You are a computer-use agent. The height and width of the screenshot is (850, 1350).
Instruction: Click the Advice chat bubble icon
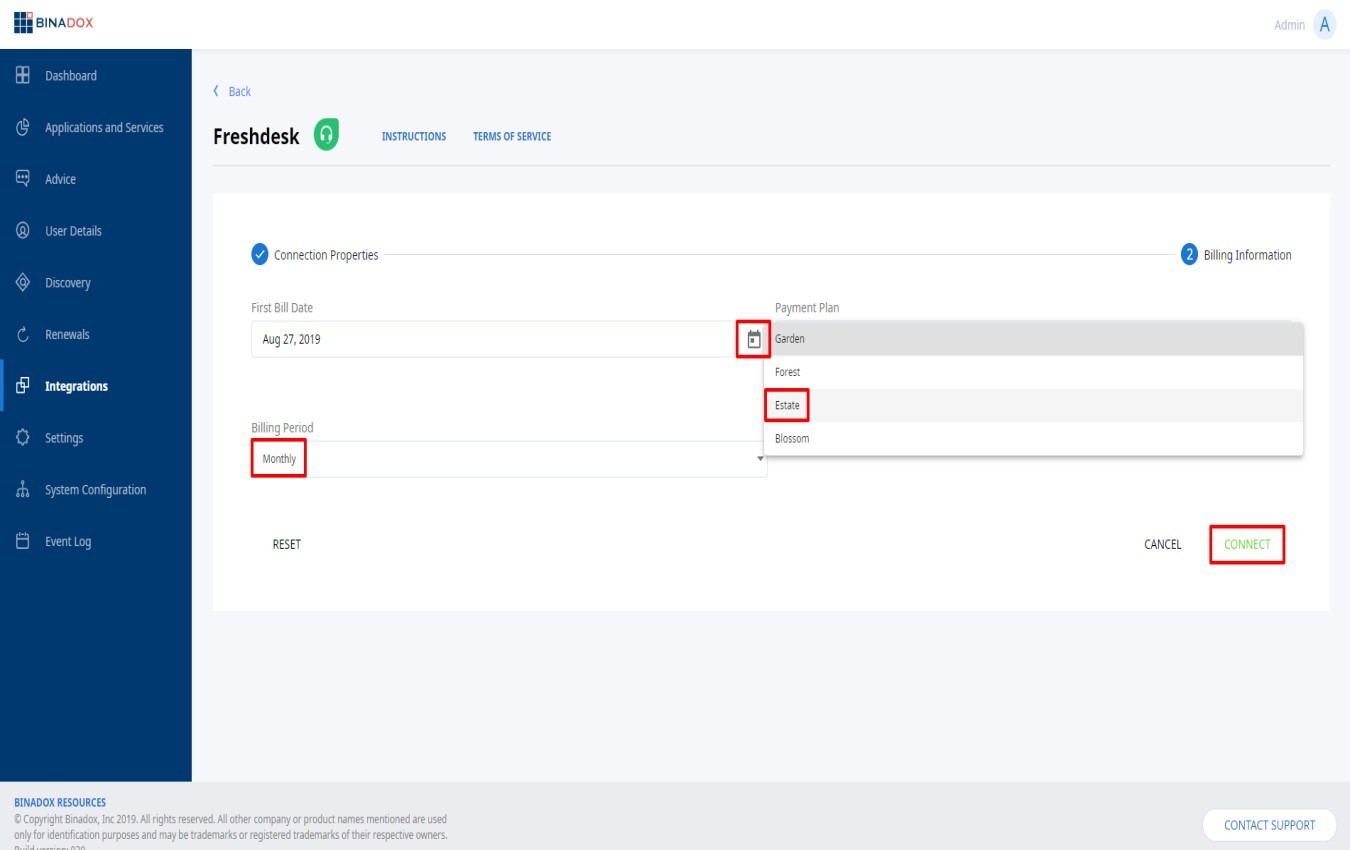click(22, 179)
